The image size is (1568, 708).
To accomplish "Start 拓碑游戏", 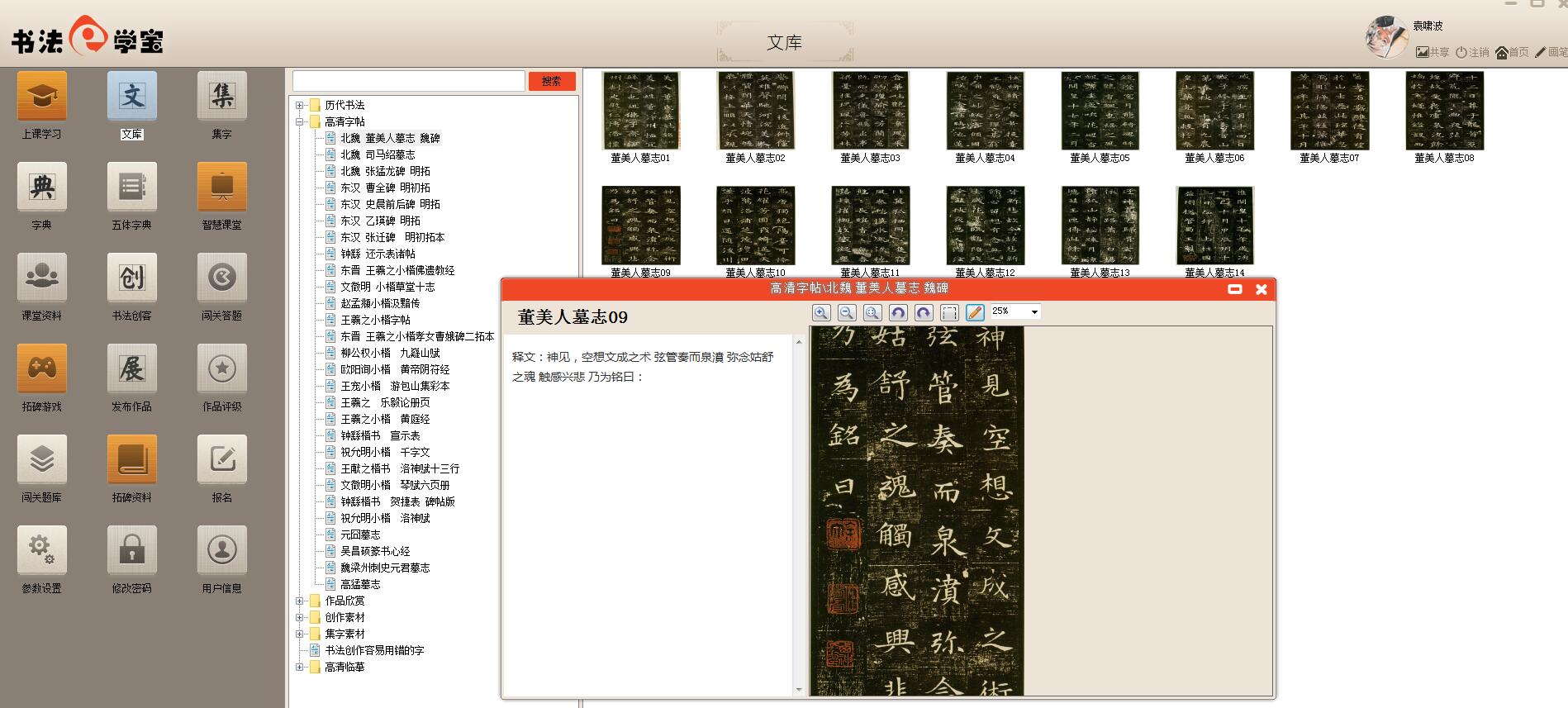I will click(41, 369).
